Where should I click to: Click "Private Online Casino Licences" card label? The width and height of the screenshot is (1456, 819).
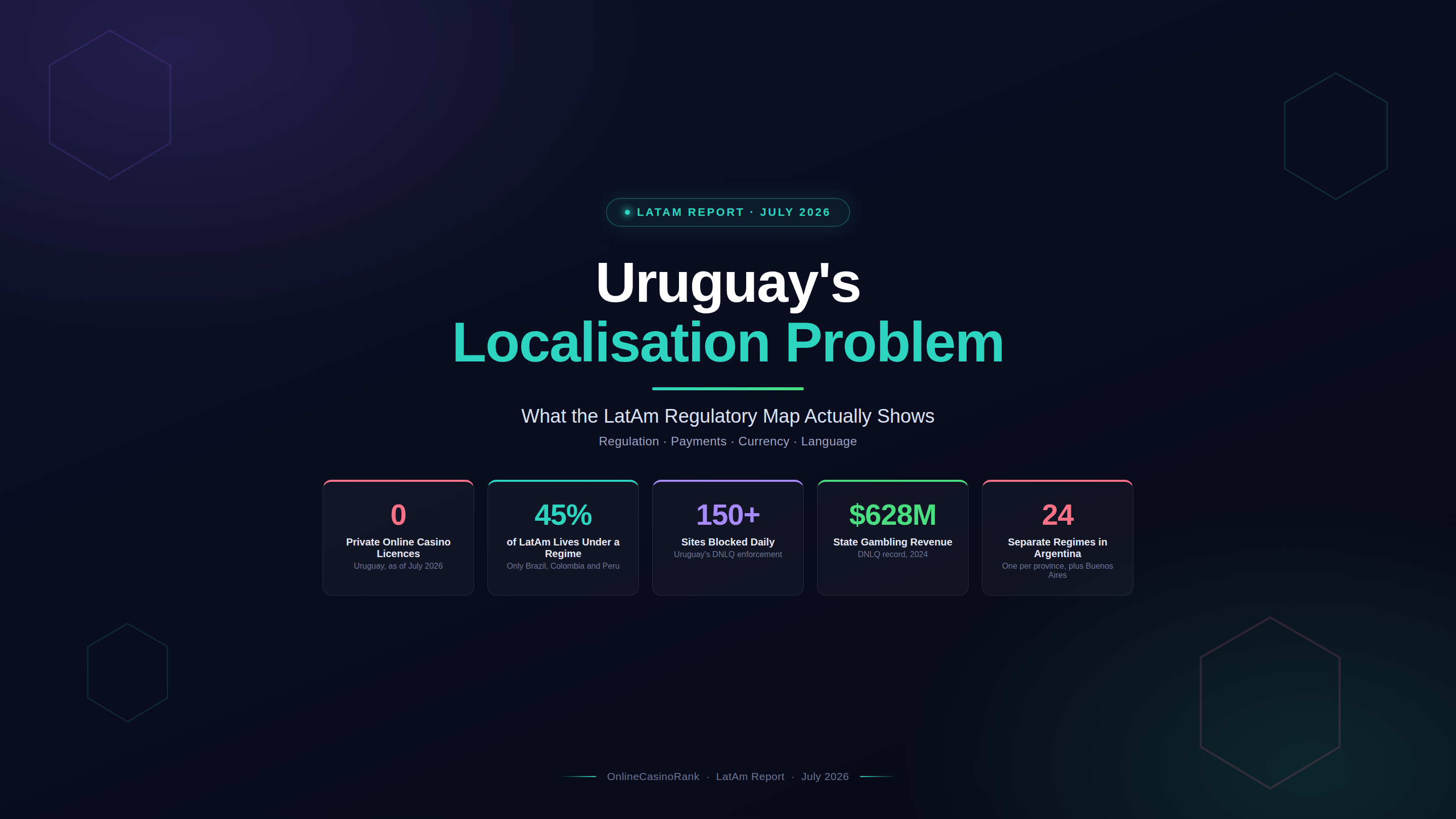pos(398,548)
